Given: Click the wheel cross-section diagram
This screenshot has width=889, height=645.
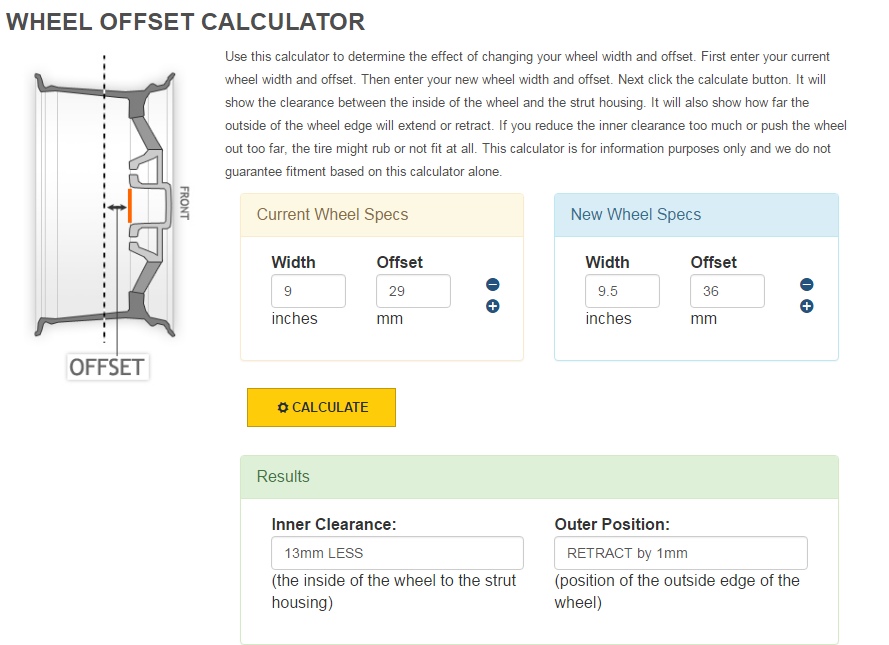Looking at the screenshot, I should click(105, 204).
